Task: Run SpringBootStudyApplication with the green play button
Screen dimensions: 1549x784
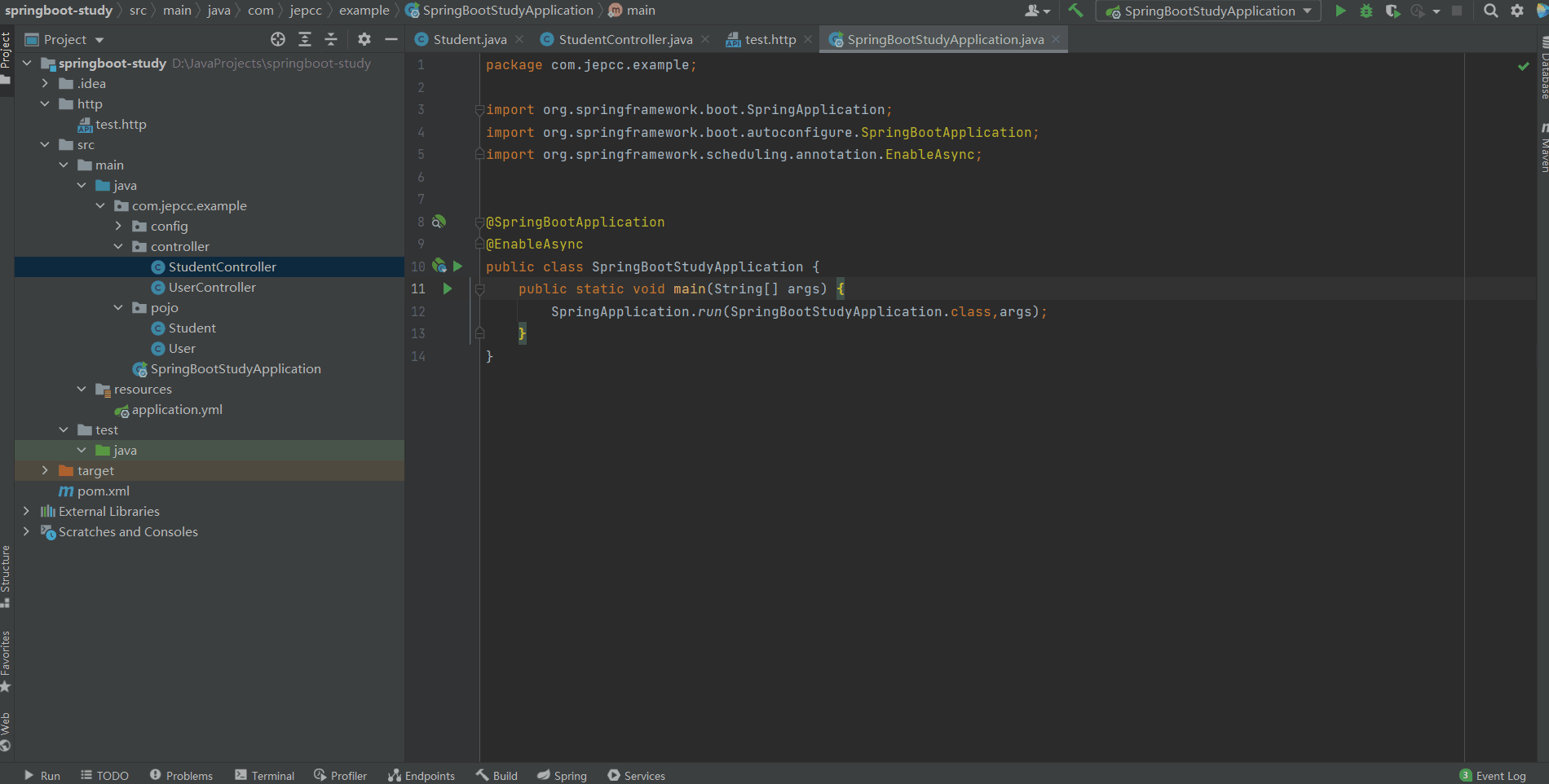Action: pos(1340,11)
